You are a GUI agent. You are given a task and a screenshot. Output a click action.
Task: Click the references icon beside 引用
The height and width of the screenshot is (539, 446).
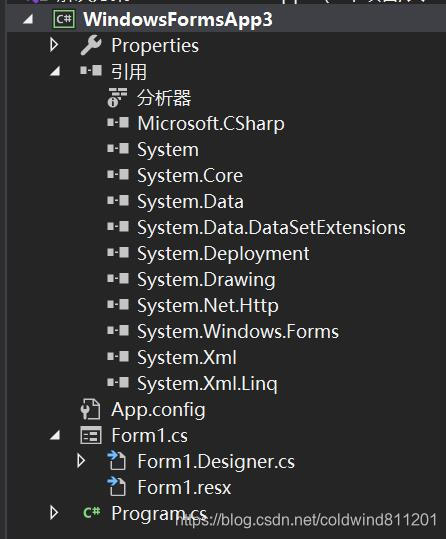tap(91, 71)
